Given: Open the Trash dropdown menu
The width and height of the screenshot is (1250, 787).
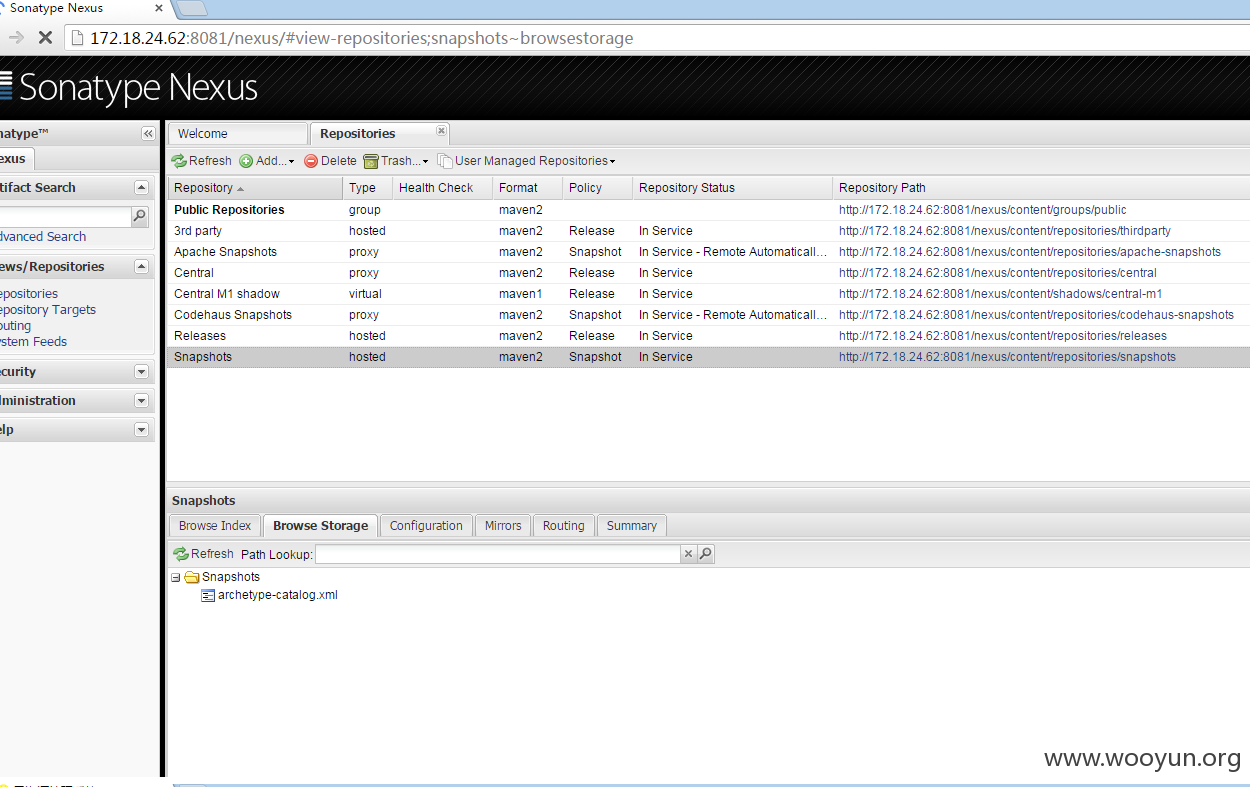Looking at the screenshot, I should point(396,161).
